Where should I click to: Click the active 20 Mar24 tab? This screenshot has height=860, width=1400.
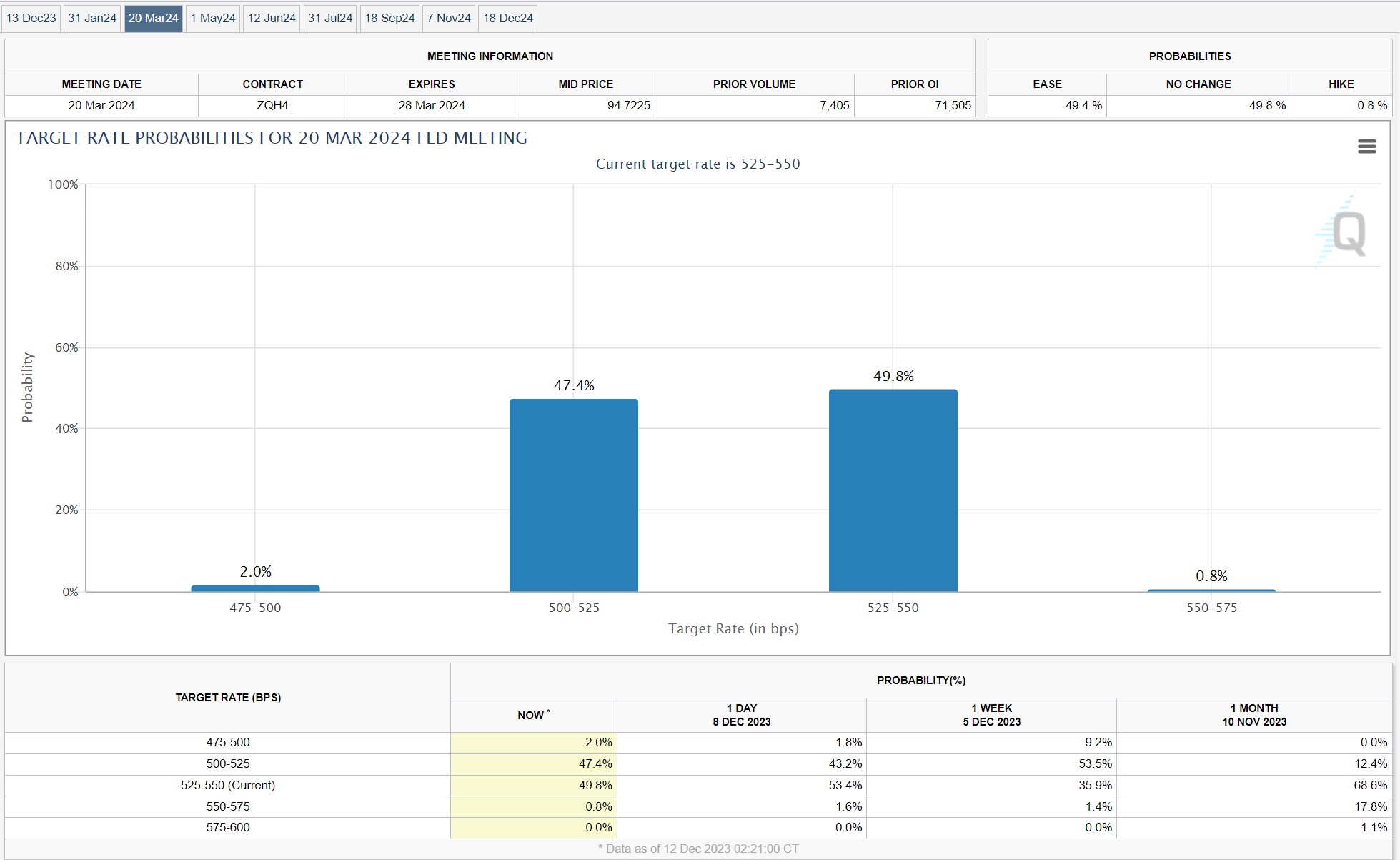[x=153, y=18]
